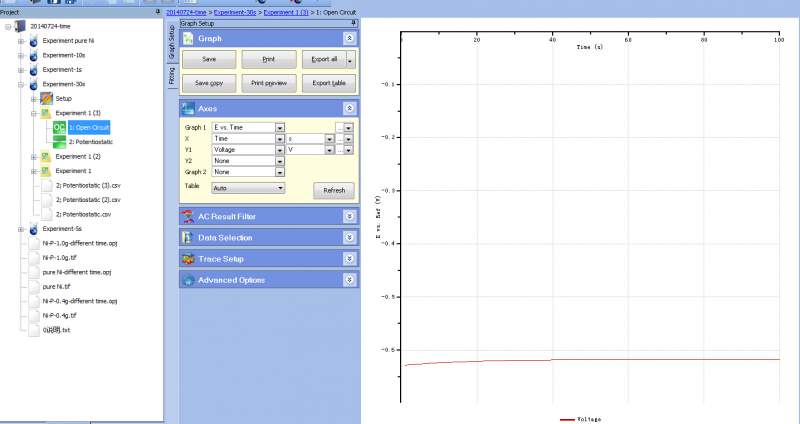
Task: Click the Setup icon under Experiment-30s
Action: [x=46, y=98]
